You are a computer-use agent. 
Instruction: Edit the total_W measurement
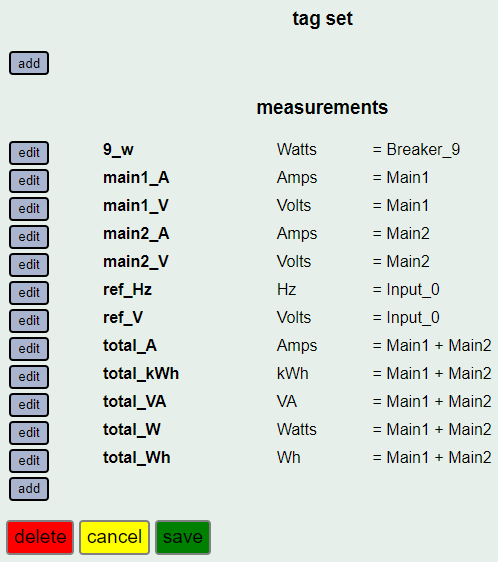29,433
